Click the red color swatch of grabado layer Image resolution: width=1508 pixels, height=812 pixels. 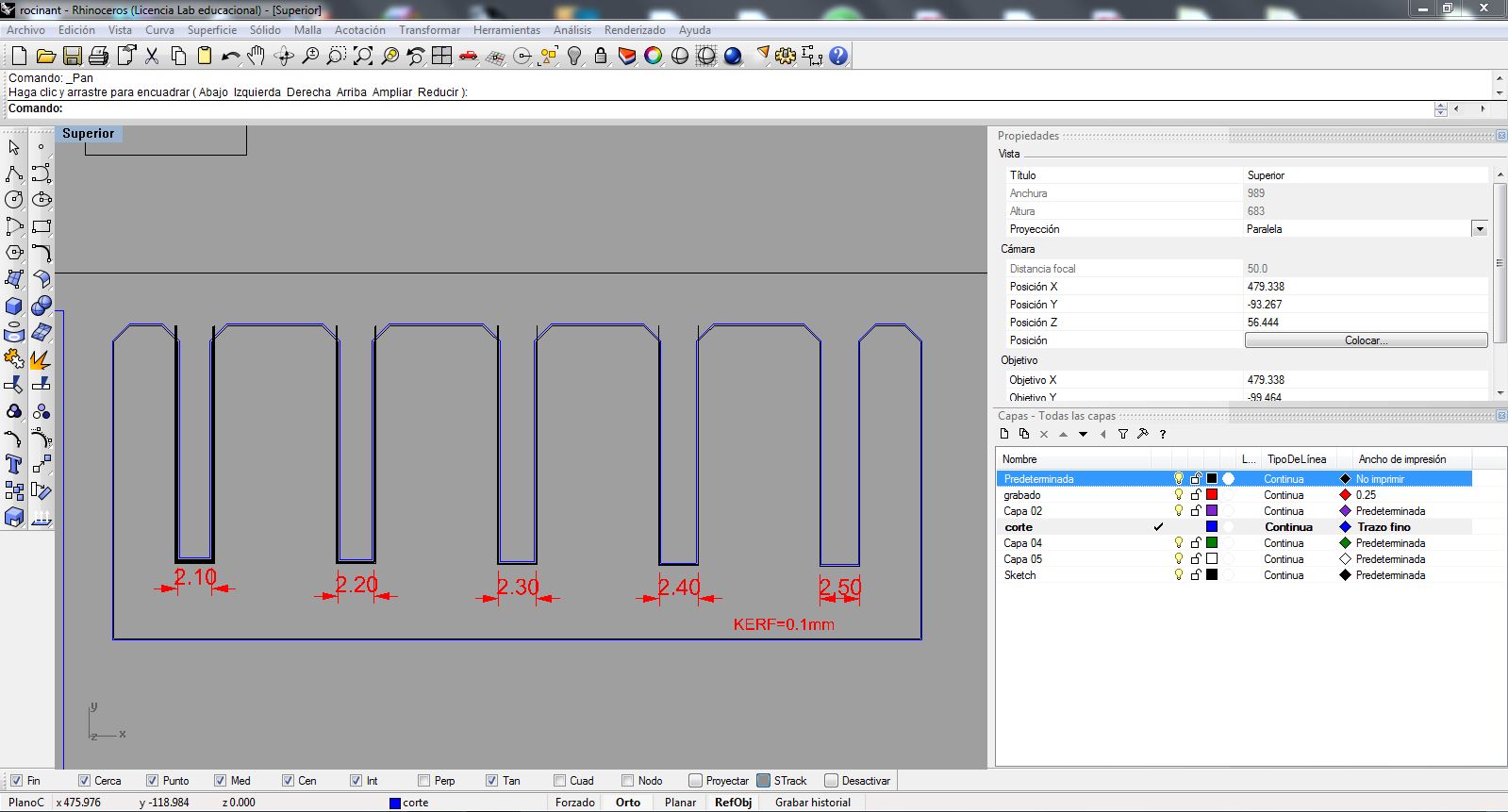tap(1212, 494)
